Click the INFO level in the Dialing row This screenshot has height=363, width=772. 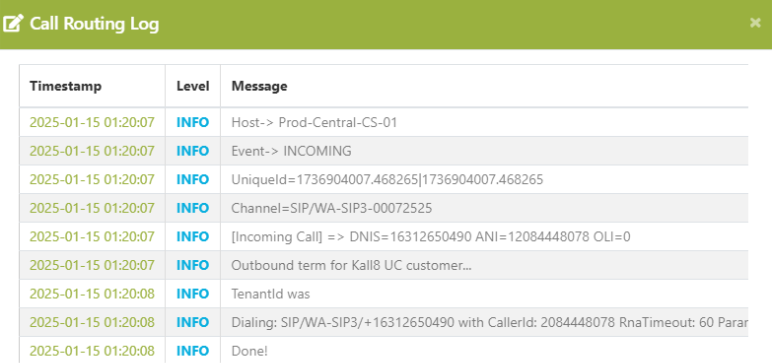coord(193,322)
